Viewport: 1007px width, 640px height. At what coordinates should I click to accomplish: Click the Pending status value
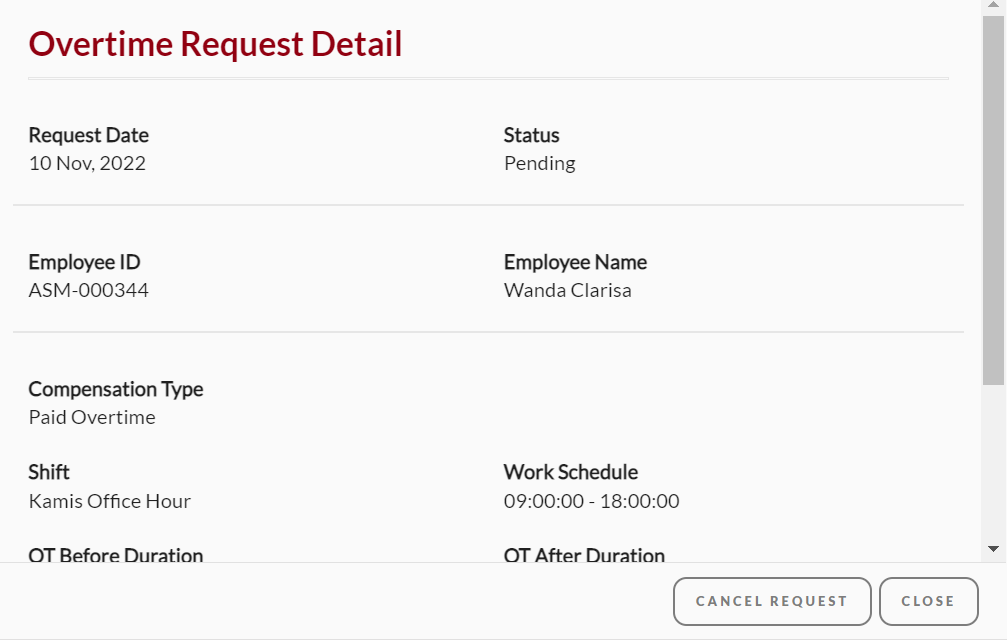[x=539, y=163]
